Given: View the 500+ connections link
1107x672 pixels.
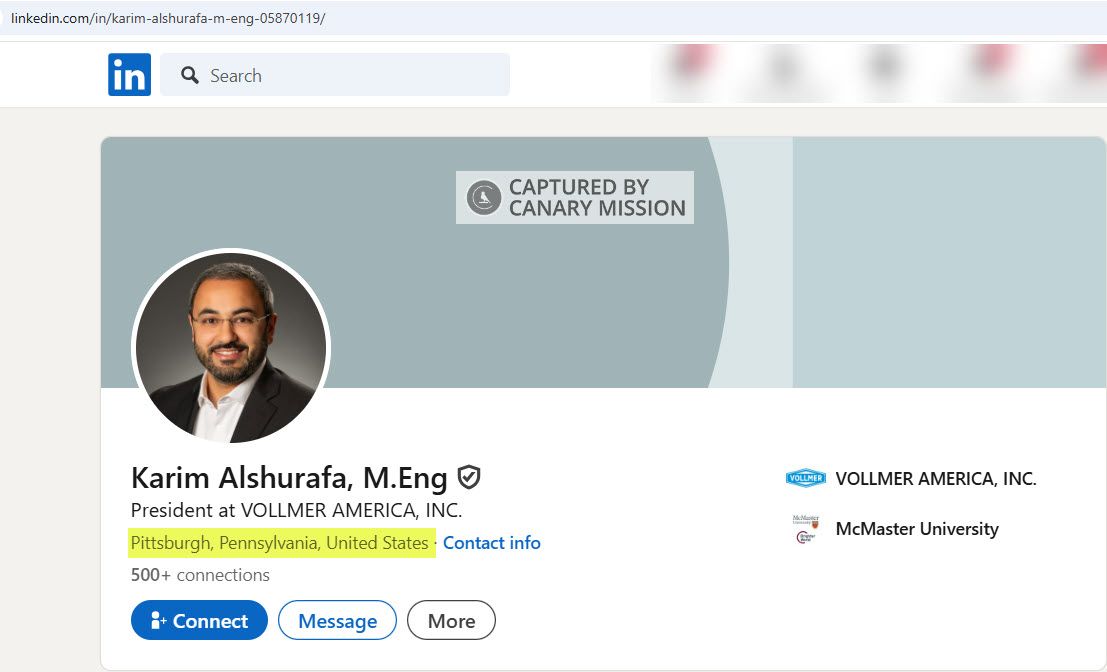Looking at the screenshot, I should [x=200, y=575].
